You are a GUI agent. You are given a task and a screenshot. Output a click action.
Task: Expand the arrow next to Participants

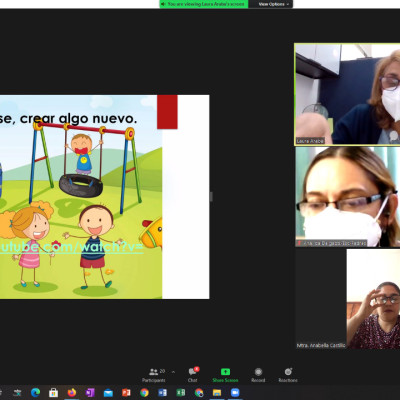[173, 371]
